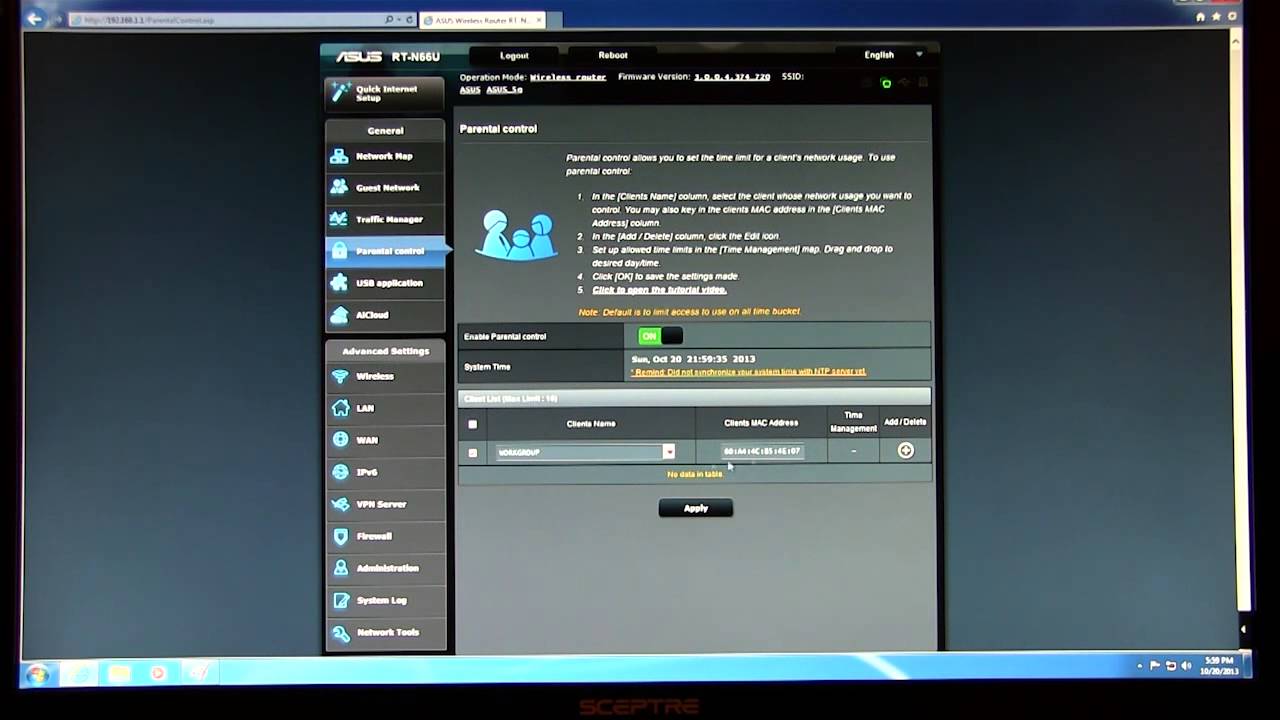1280x720 pixels.
Task: Open the File Explorer taskbar icon
Action: coord(119,674)
